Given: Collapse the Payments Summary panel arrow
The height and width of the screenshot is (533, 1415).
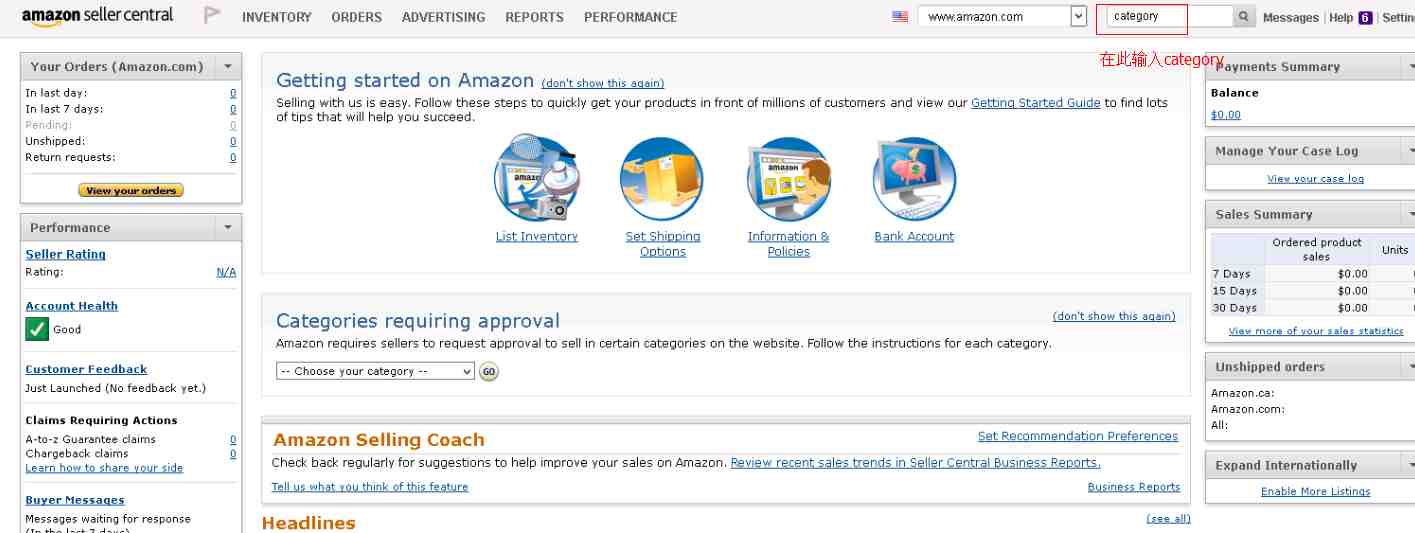Looking at the screenshot, I should point(1410,66).
